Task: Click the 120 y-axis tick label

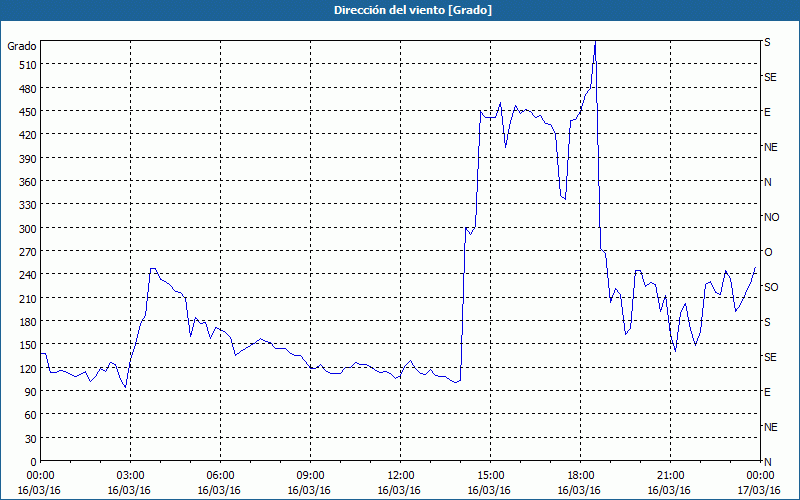Action: point(28,369)
